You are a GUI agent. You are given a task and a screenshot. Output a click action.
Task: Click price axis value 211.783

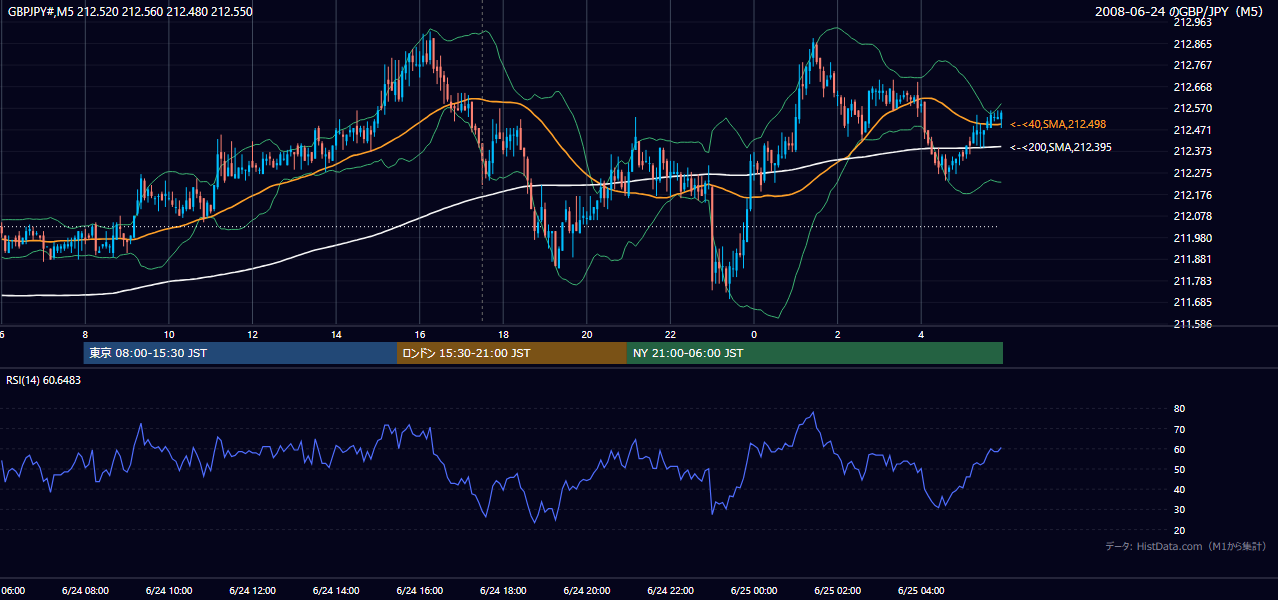1192,281
